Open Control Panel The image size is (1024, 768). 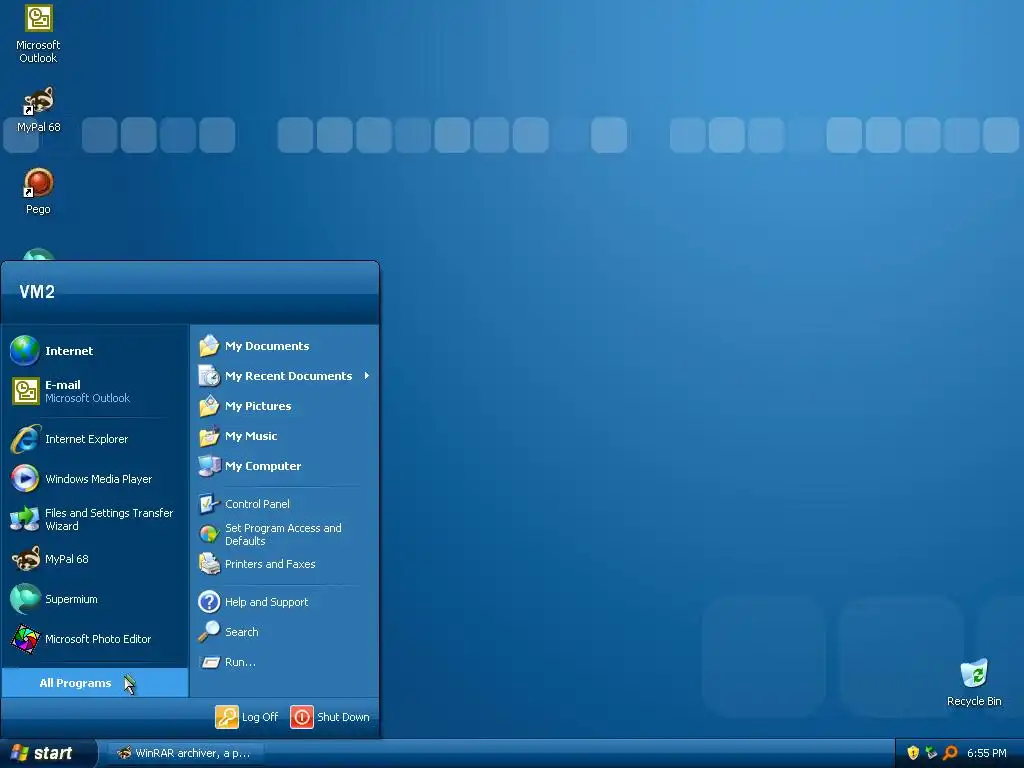tap(284, 504)
